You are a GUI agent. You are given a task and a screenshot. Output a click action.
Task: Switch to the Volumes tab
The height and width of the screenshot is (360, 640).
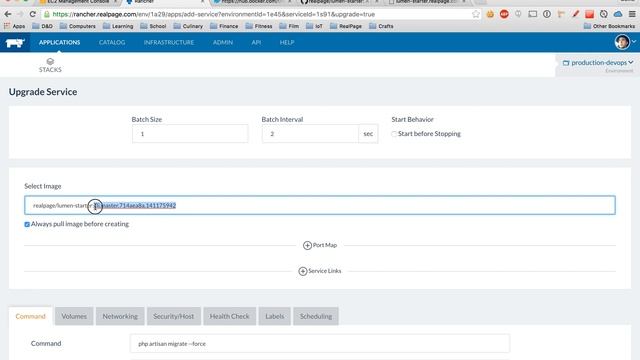click(74, 316)
